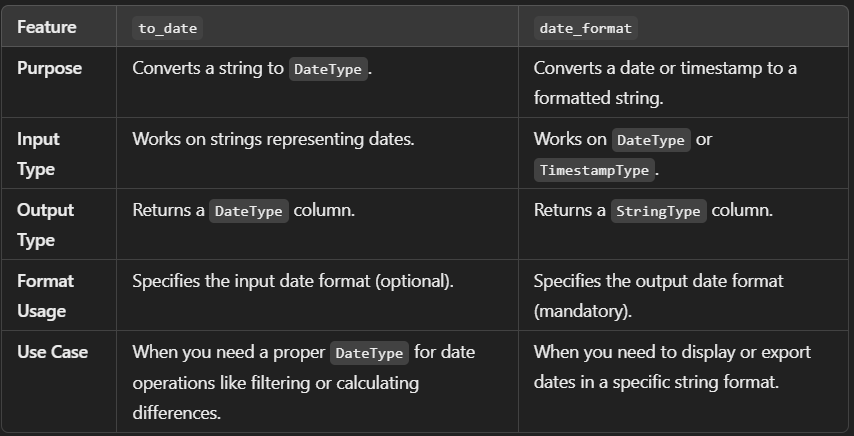The image size is (854, 436).
Task: Click the to_date code label in header
Action: [x=168, y=28]
